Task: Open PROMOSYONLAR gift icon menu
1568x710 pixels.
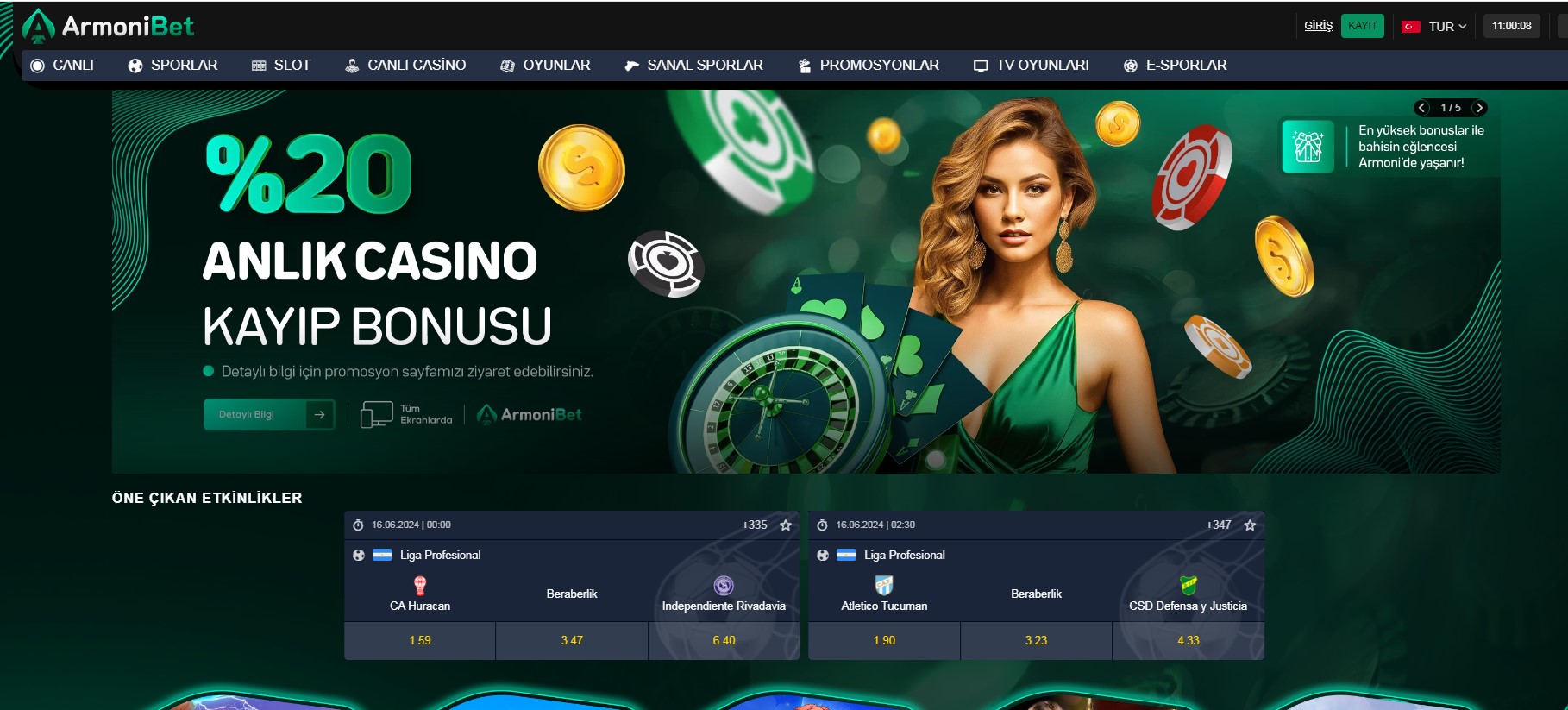Action: click(x=805, y=66)
